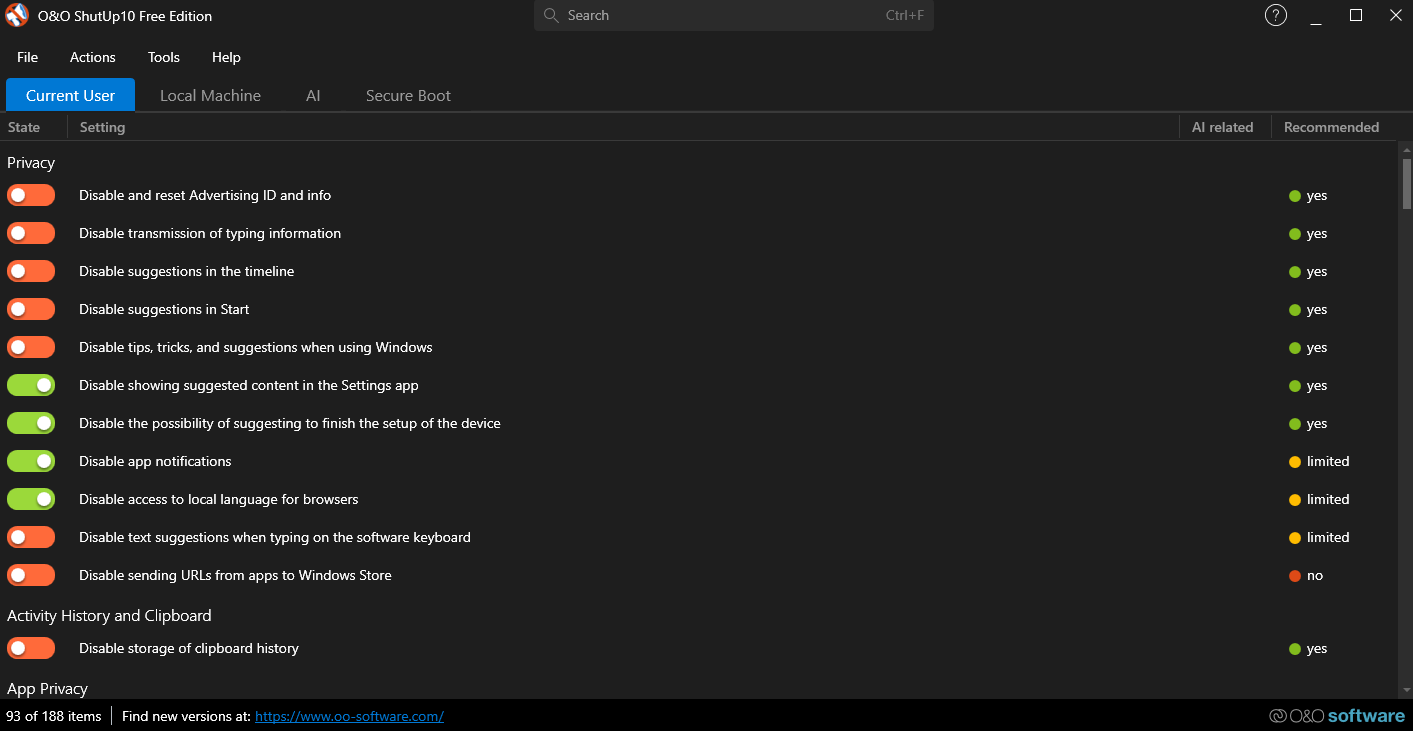Open the Tools menu
The image size is (1413, 731).
coord(164,57)
